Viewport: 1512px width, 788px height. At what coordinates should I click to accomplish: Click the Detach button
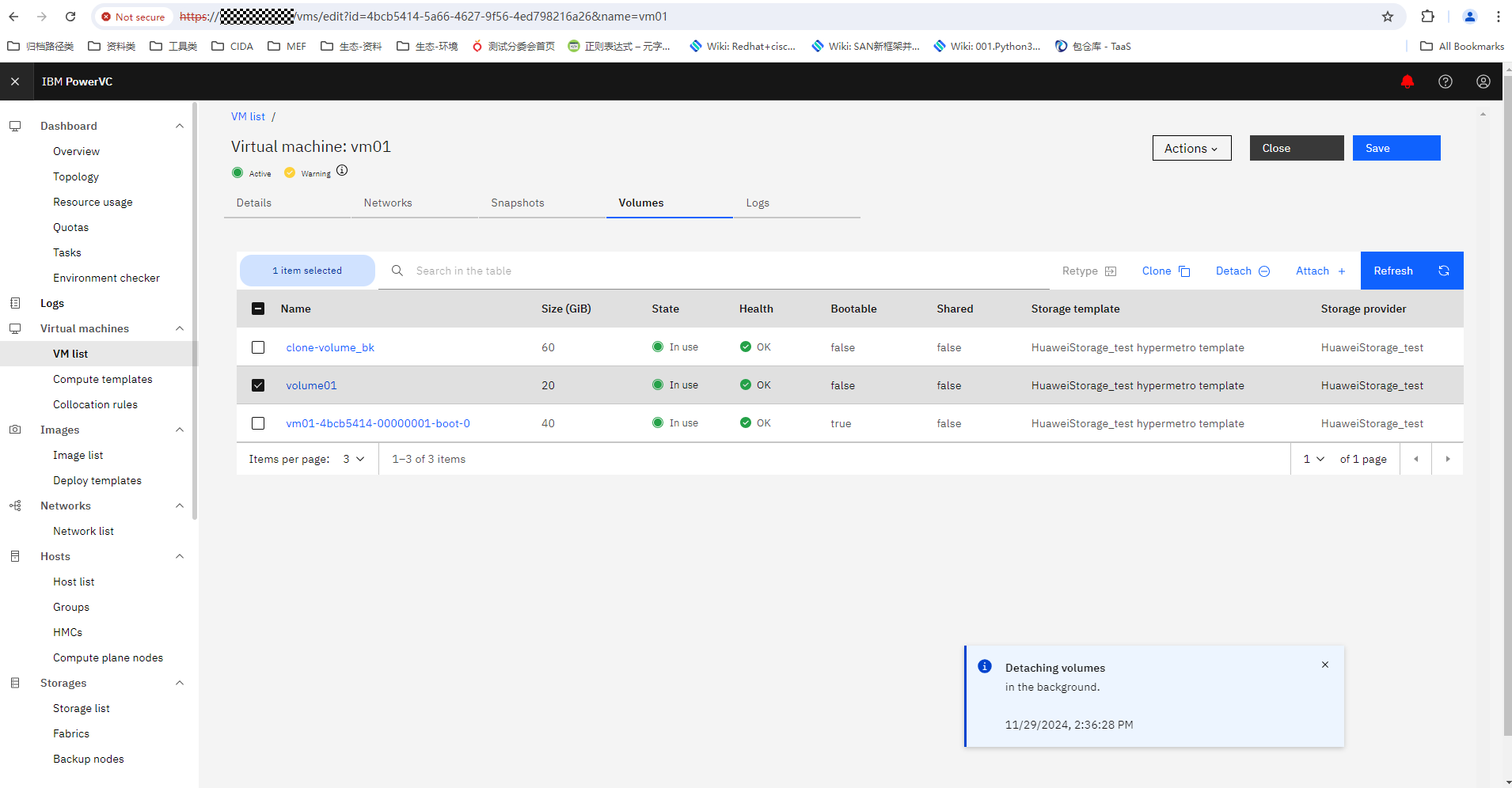(x=1243, y=271)
